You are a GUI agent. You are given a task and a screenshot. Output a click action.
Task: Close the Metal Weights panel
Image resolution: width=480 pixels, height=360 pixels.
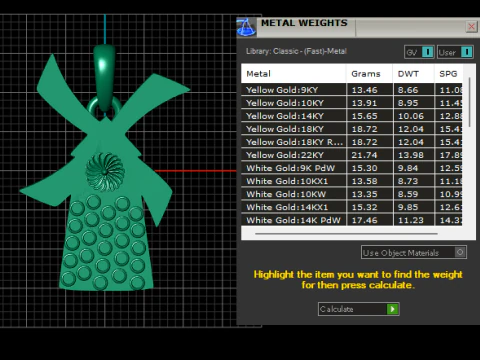(471, 27)
